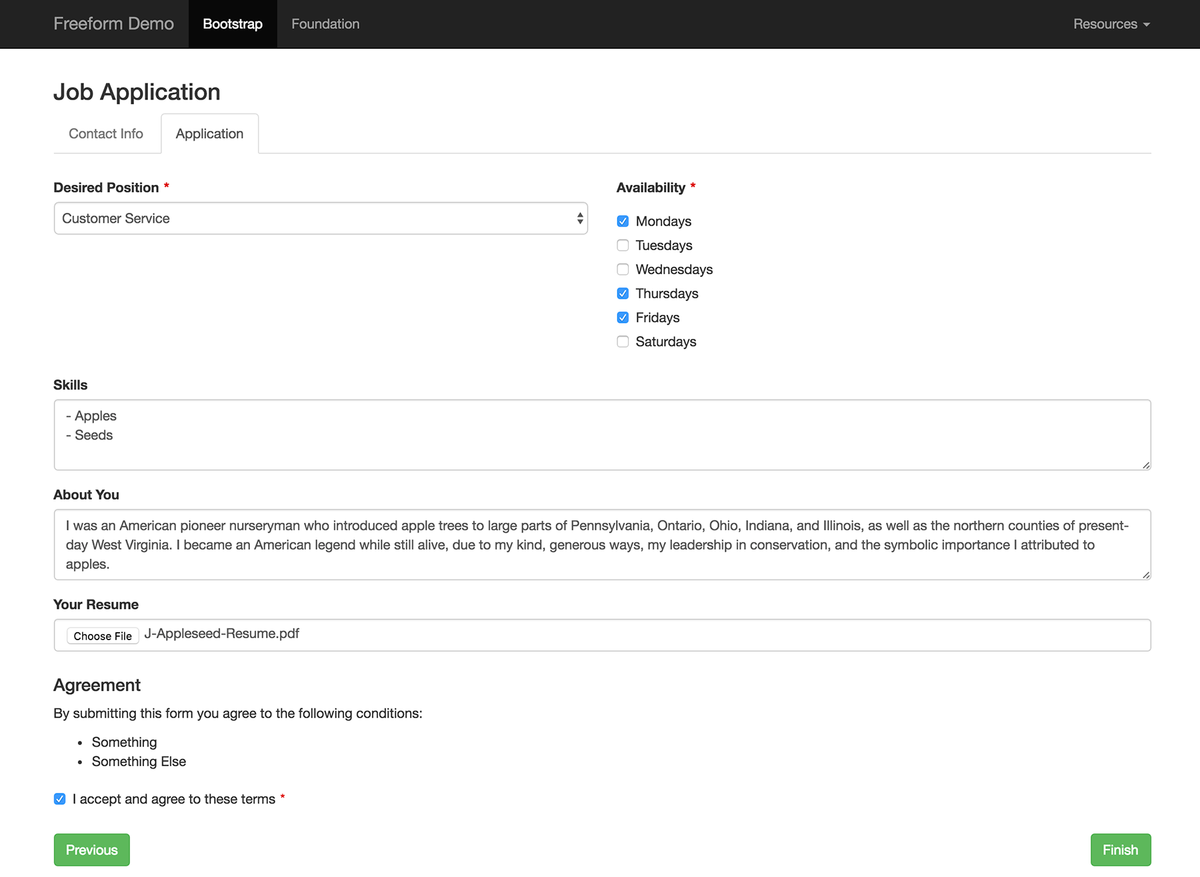Focus the About You text area

click(602, 545)
